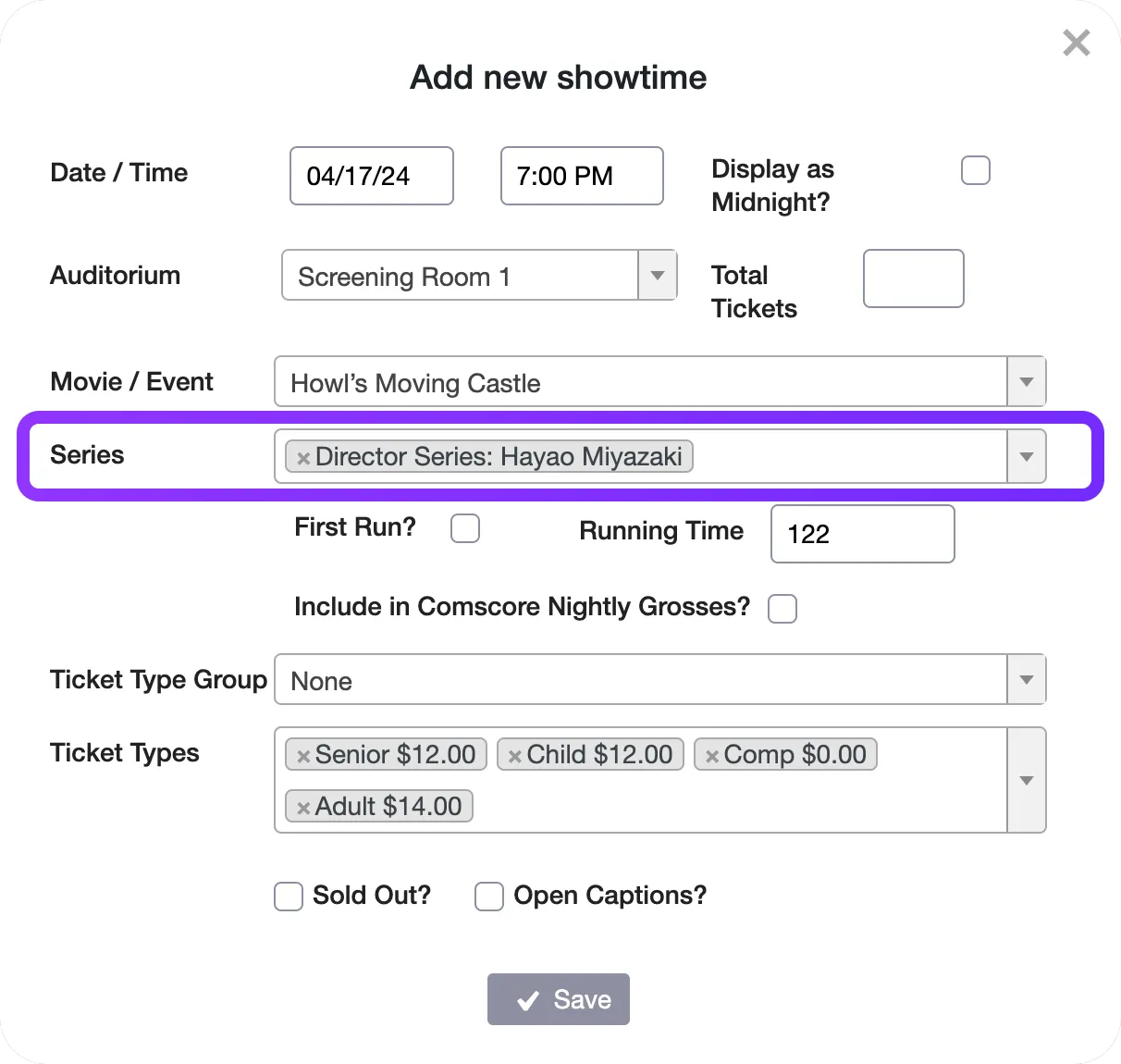Enable the Open Captions checkbox
Image resolution: width=1121 pixels, height=1064 pixels.
tap(489, 897)
